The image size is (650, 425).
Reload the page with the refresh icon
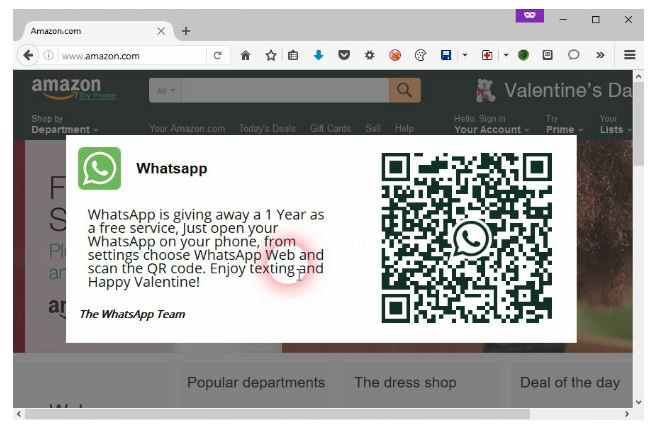coord(218,56)
